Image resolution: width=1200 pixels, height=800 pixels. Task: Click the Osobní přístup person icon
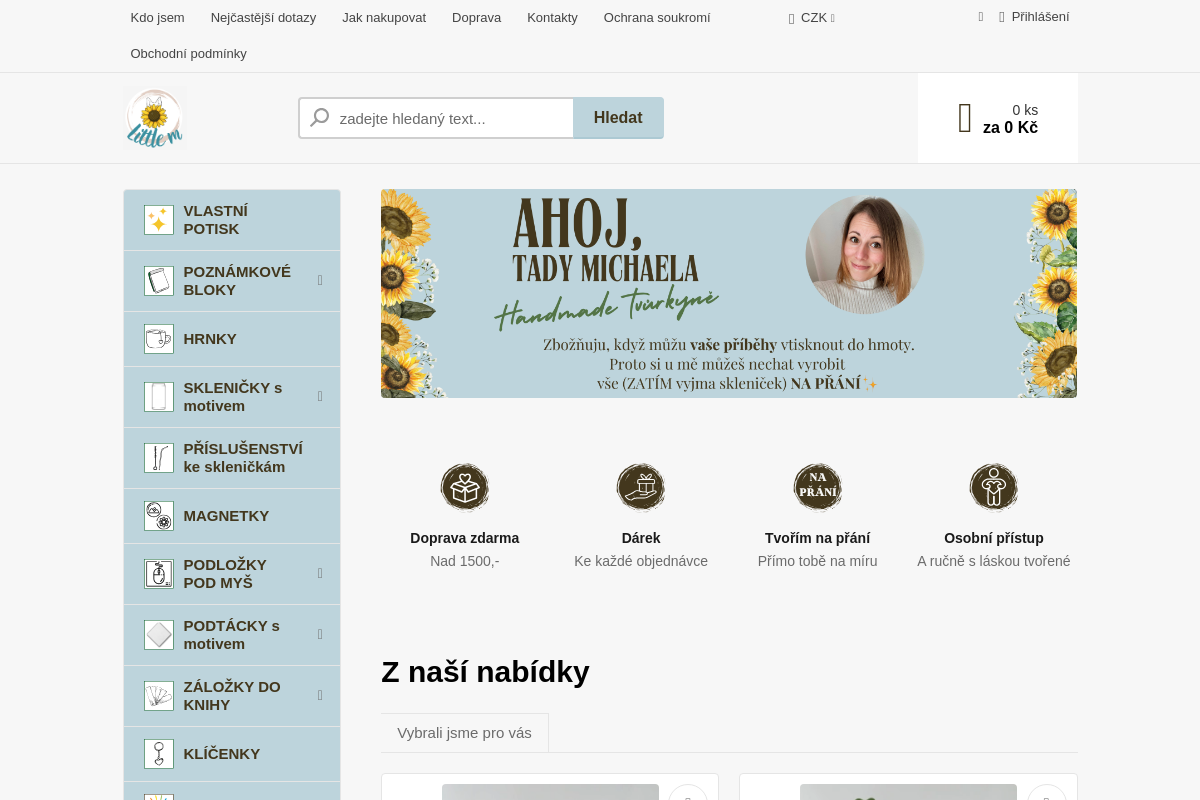(993, 487)
